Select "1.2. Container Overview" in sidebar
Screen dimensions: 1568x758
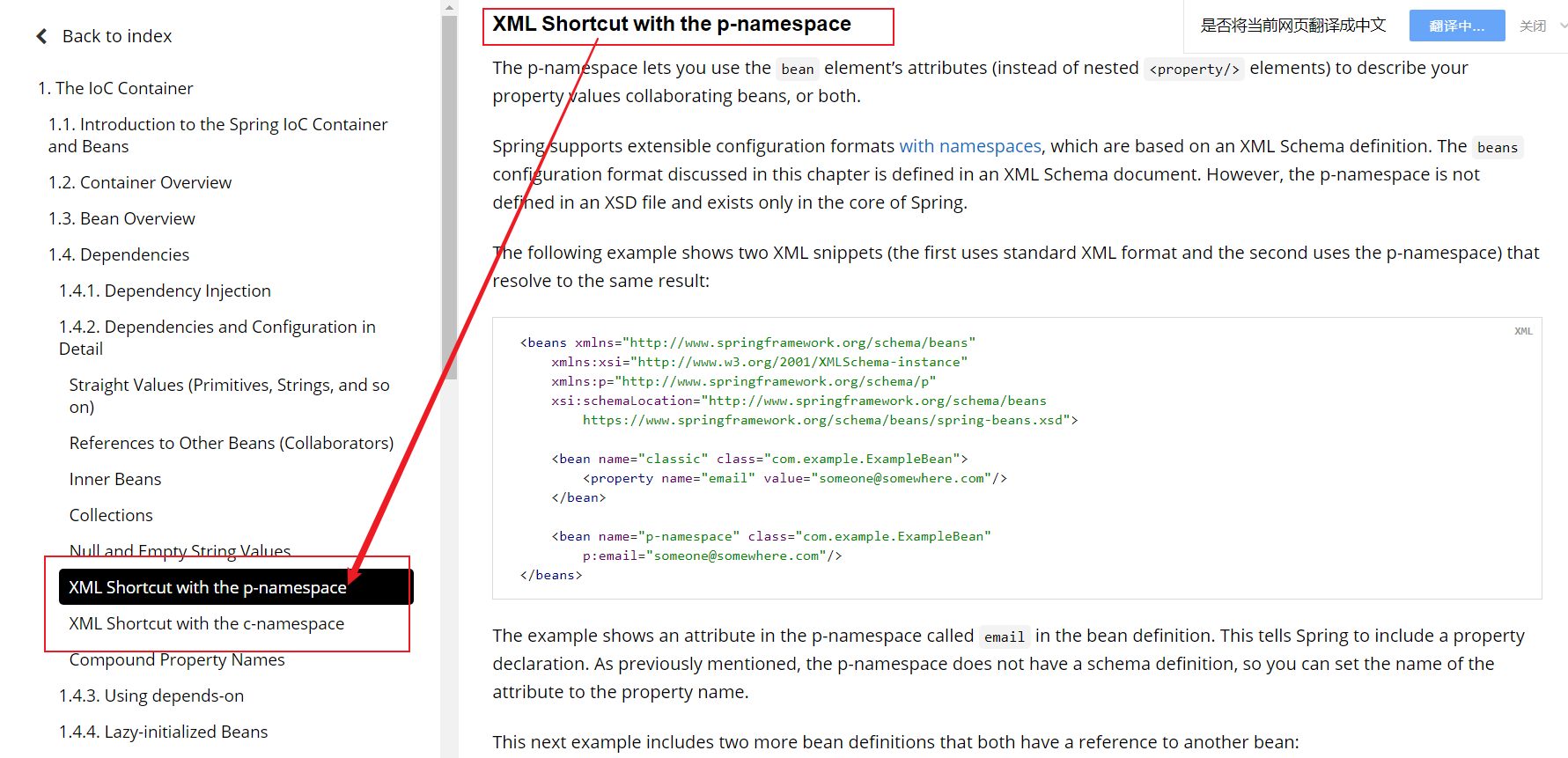tap(140, 182)
